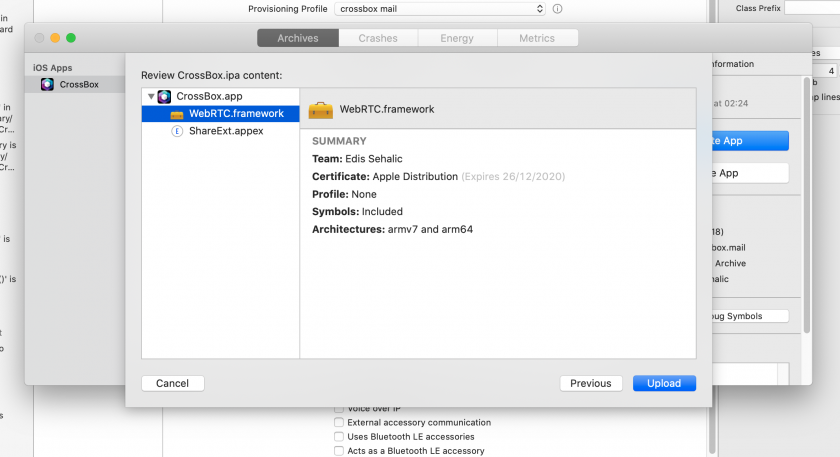
Task: Click the blue Distribute App button behind dialog
Action: [750, 141]
